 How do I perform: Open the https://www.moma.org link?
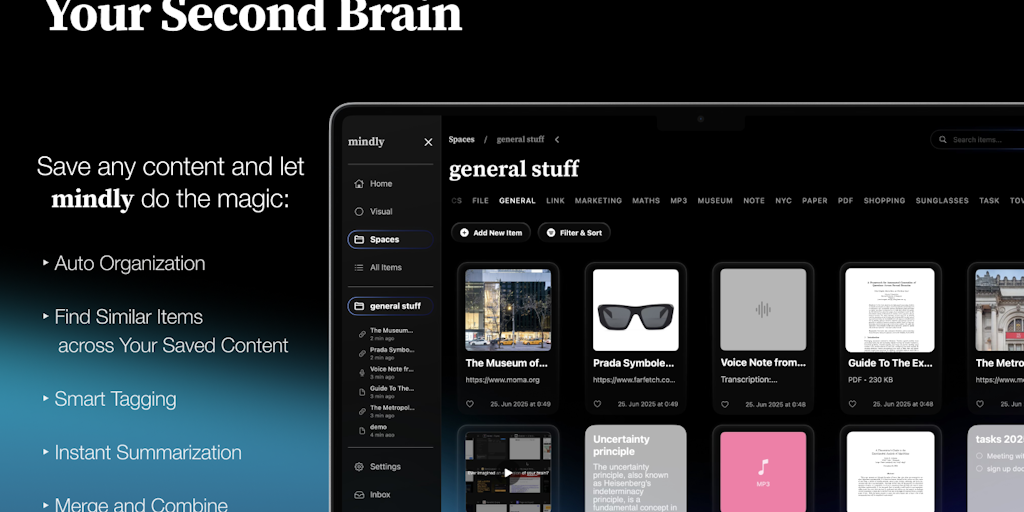click(502, 380)
